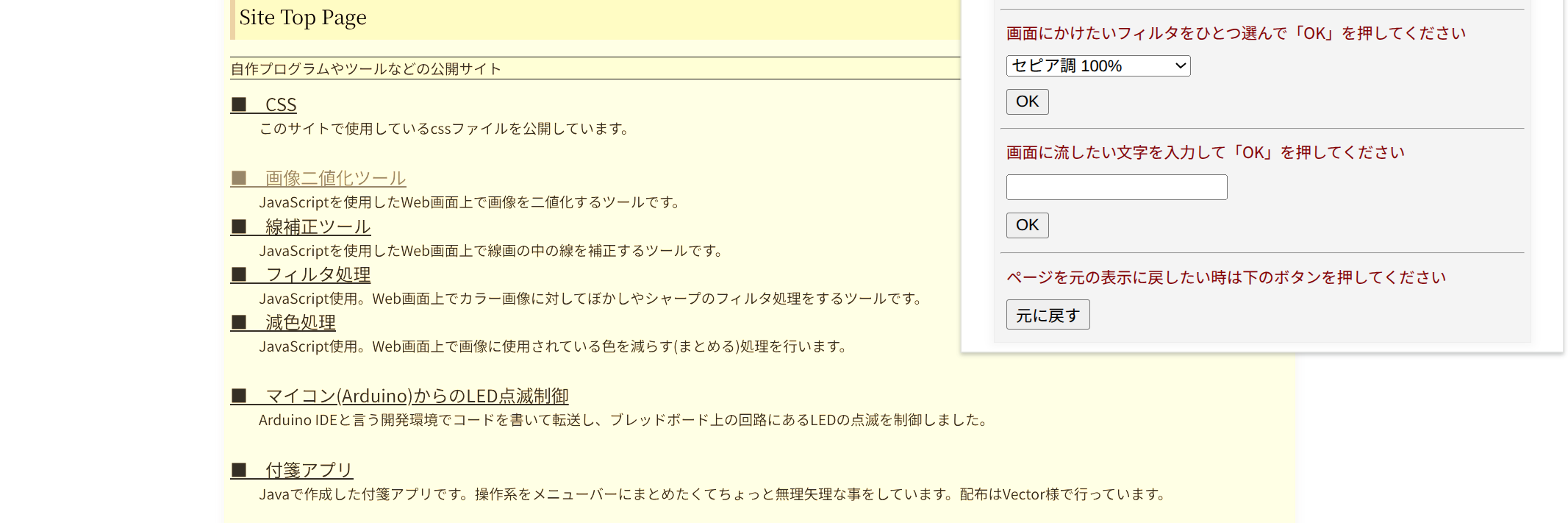Open the マイコン(Arduino)からのLED点滅制御 link text
The height and width of the screenshot is (523, 1568).
[x=417, y=396]
